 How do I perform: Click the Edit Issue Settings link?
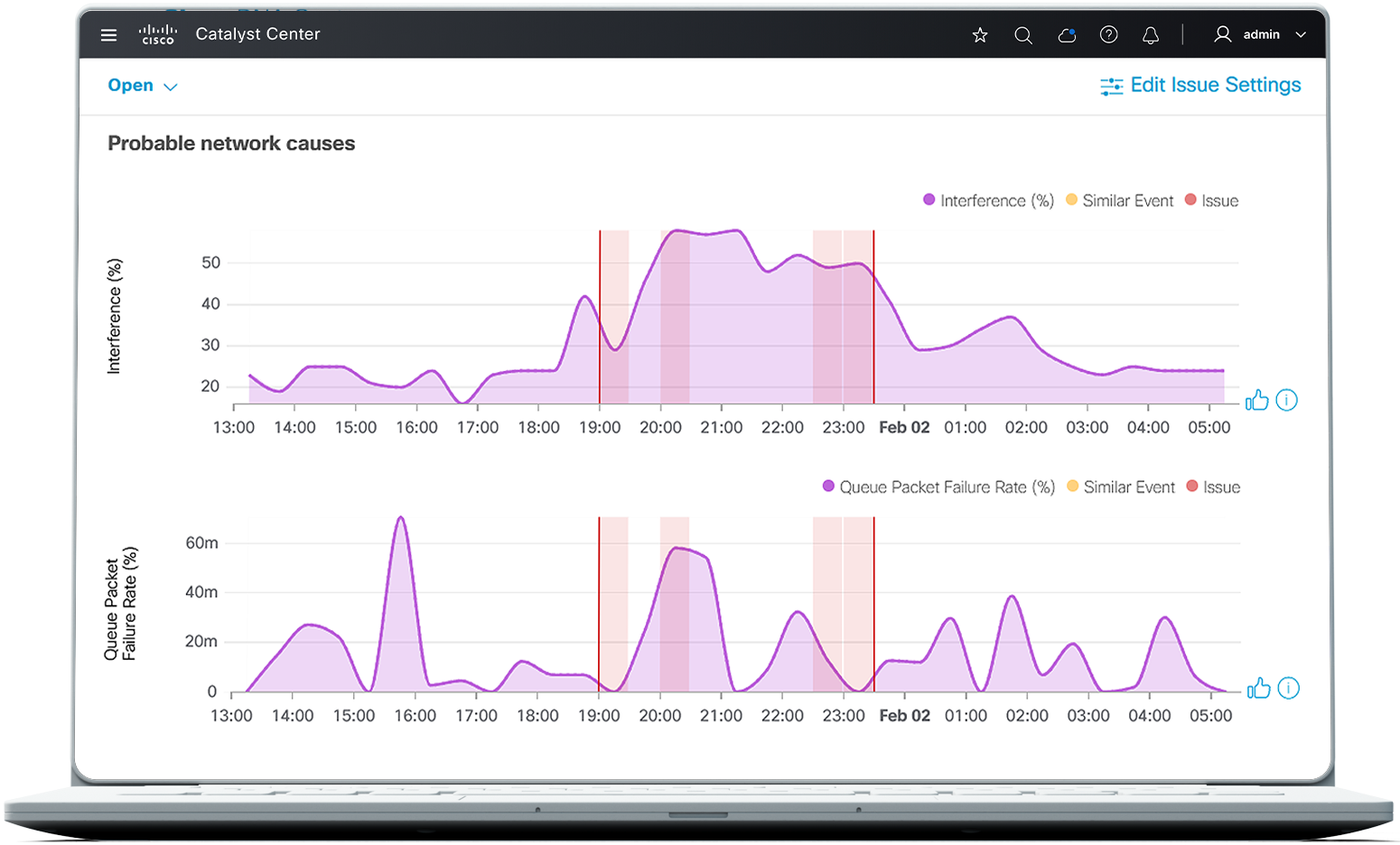1217,85
